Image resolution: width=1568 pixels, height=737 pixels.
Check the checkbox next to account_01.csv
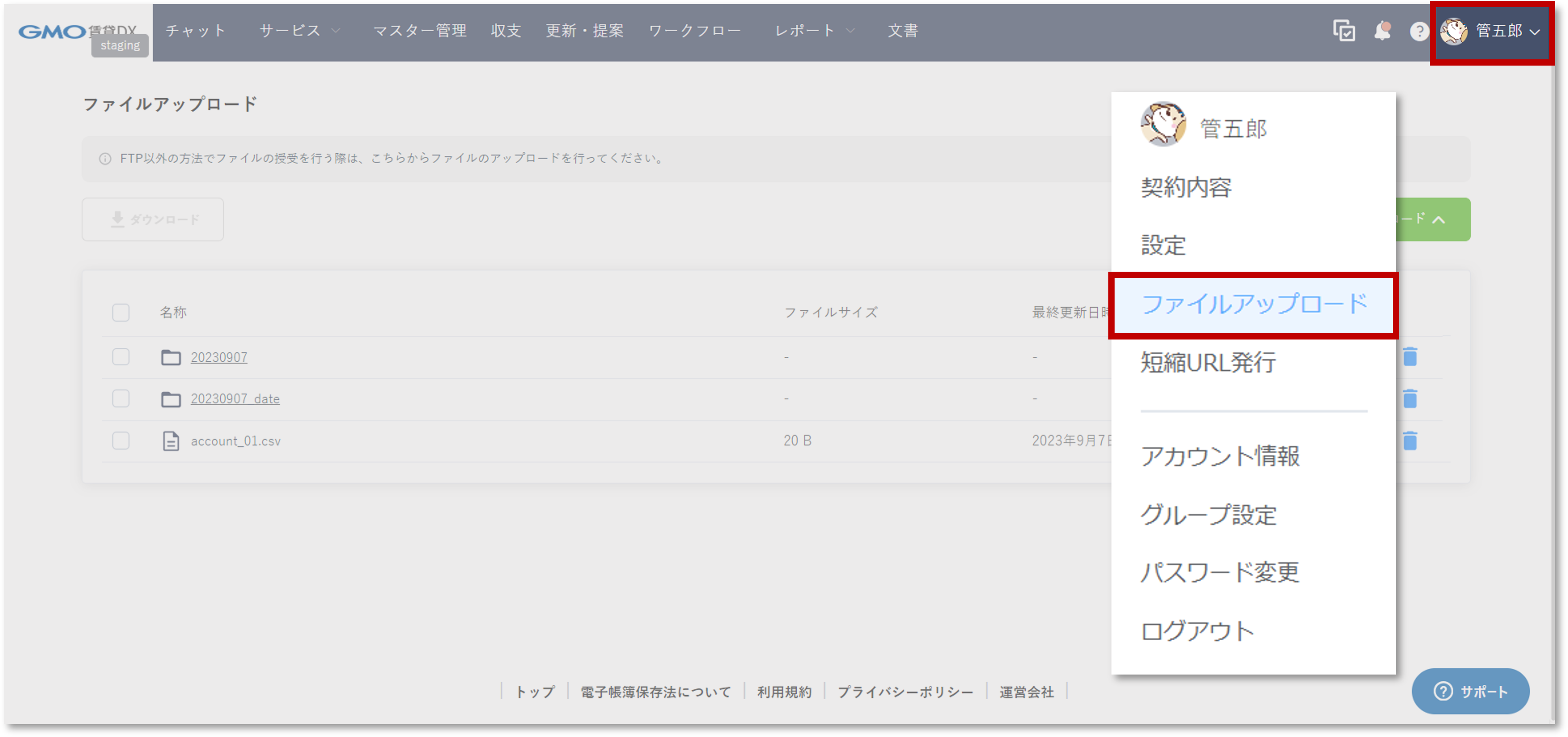coord(120,440)
